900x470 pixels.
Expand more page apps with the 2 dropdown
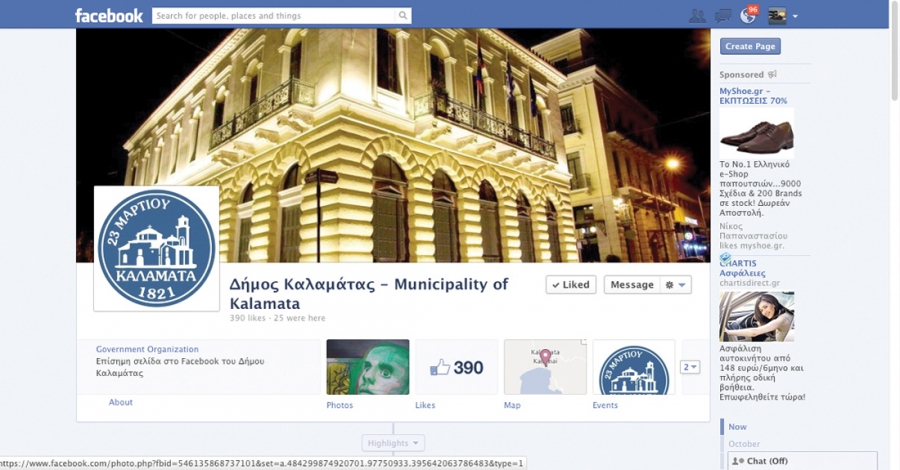pos(690,367)
